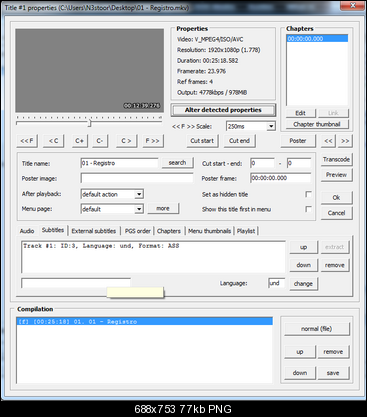Click the Cut start button
Screen dimensions: 367x417
click(x=202, y=141)
